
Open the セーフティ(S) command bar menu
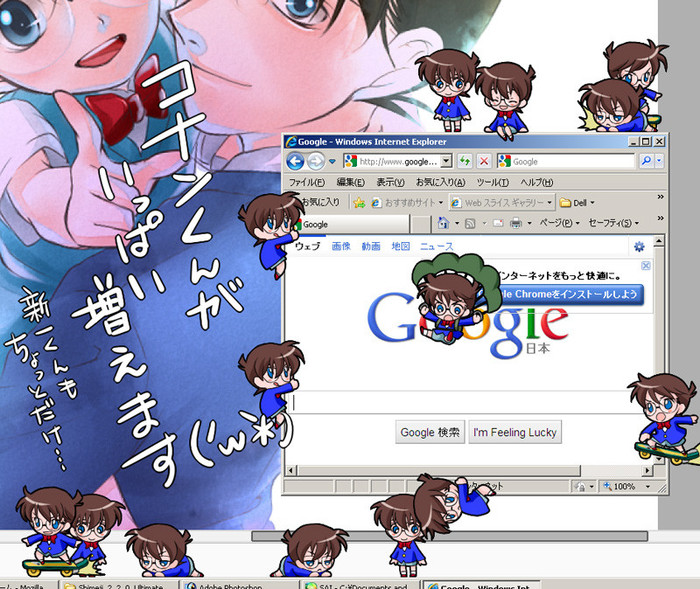click(x=613, y=222)
